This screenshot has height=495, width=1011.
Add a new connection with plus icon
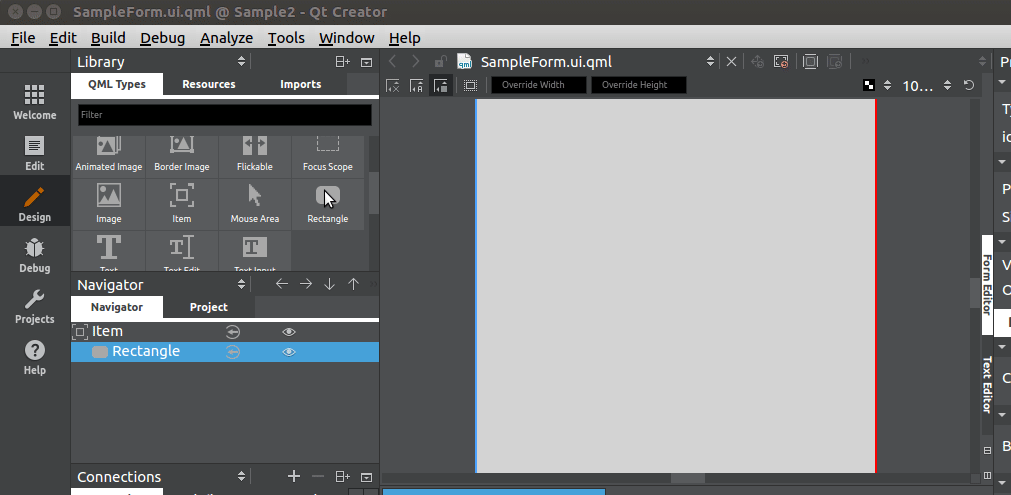294,476
